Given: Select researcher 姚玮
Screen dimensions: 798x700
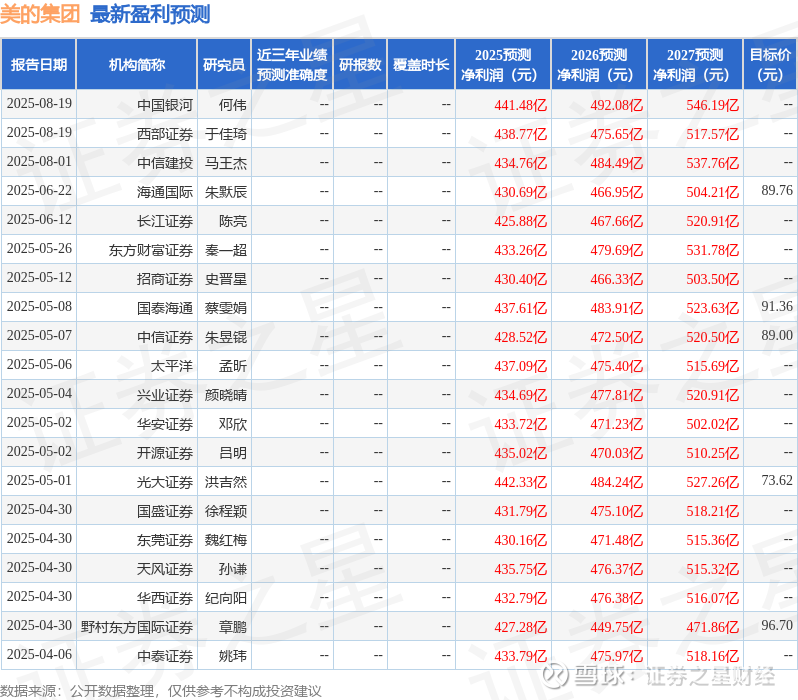Looking at the screenshot, I should [x=233, y=656].
